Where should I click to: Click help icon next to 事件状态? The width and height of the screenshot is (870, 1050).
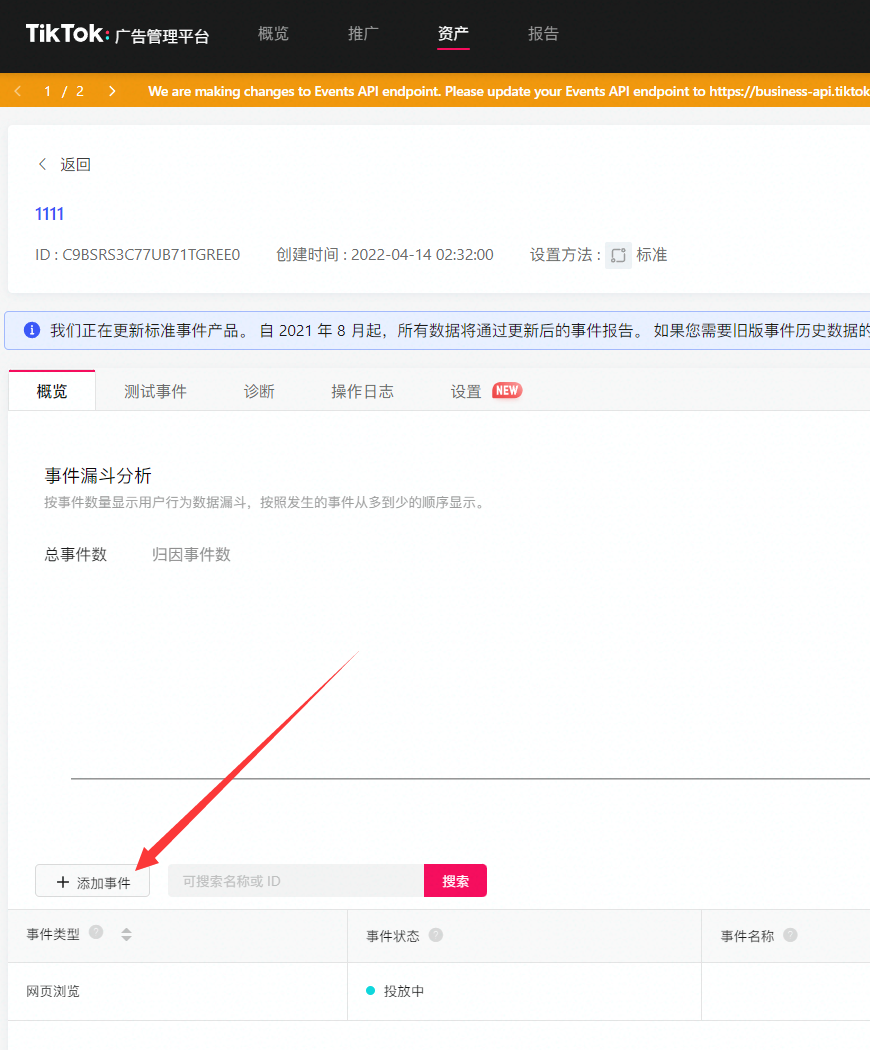click(x=436, y=935)
